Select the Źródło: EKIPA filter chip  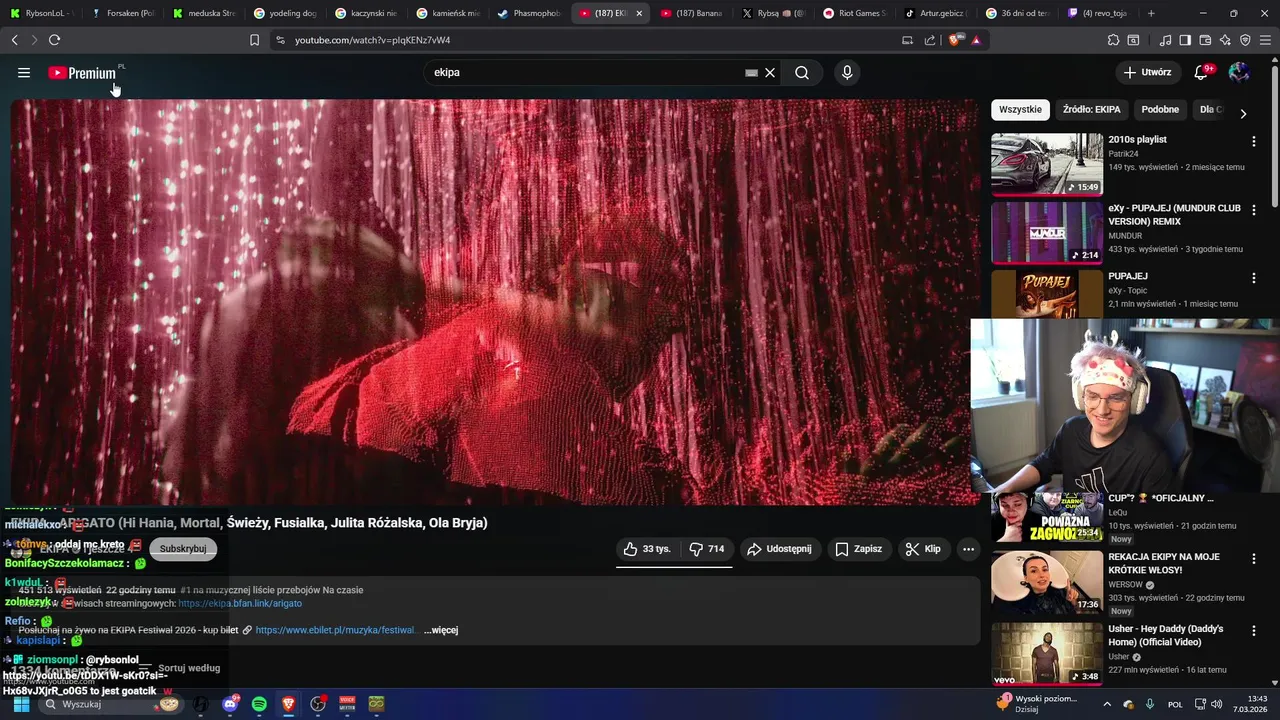[1091, 109]
